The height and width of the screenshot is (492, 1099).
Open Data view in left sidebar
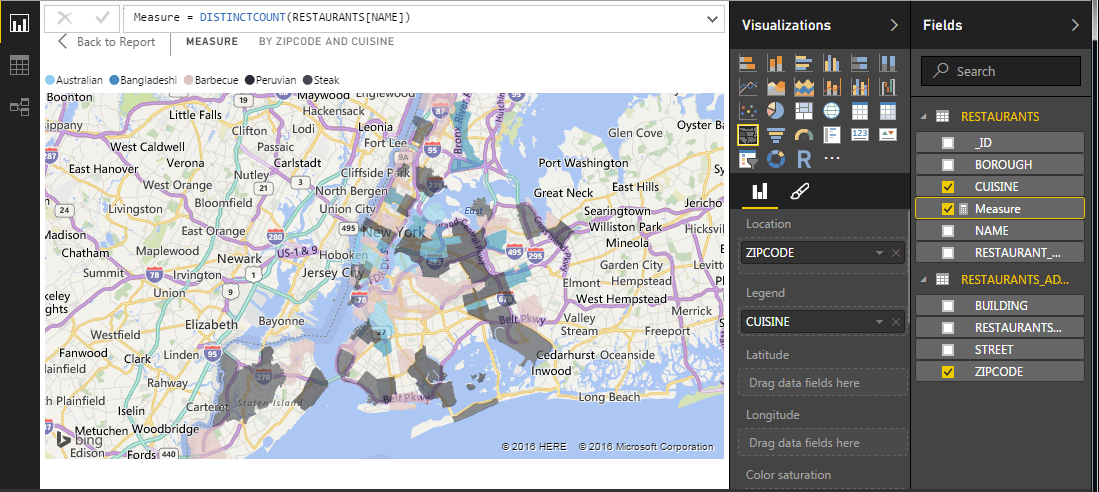19,66
